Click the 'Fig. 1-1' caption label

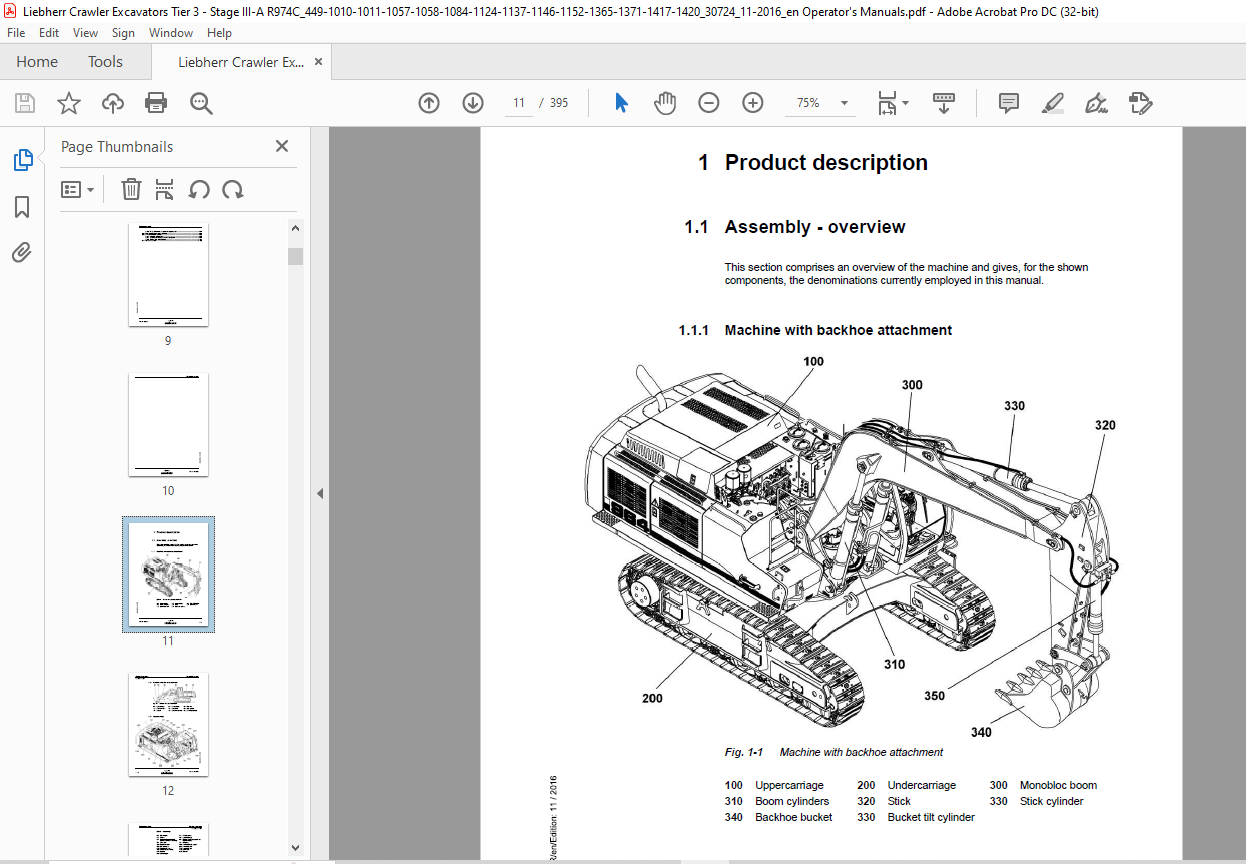tap(744, 752)
